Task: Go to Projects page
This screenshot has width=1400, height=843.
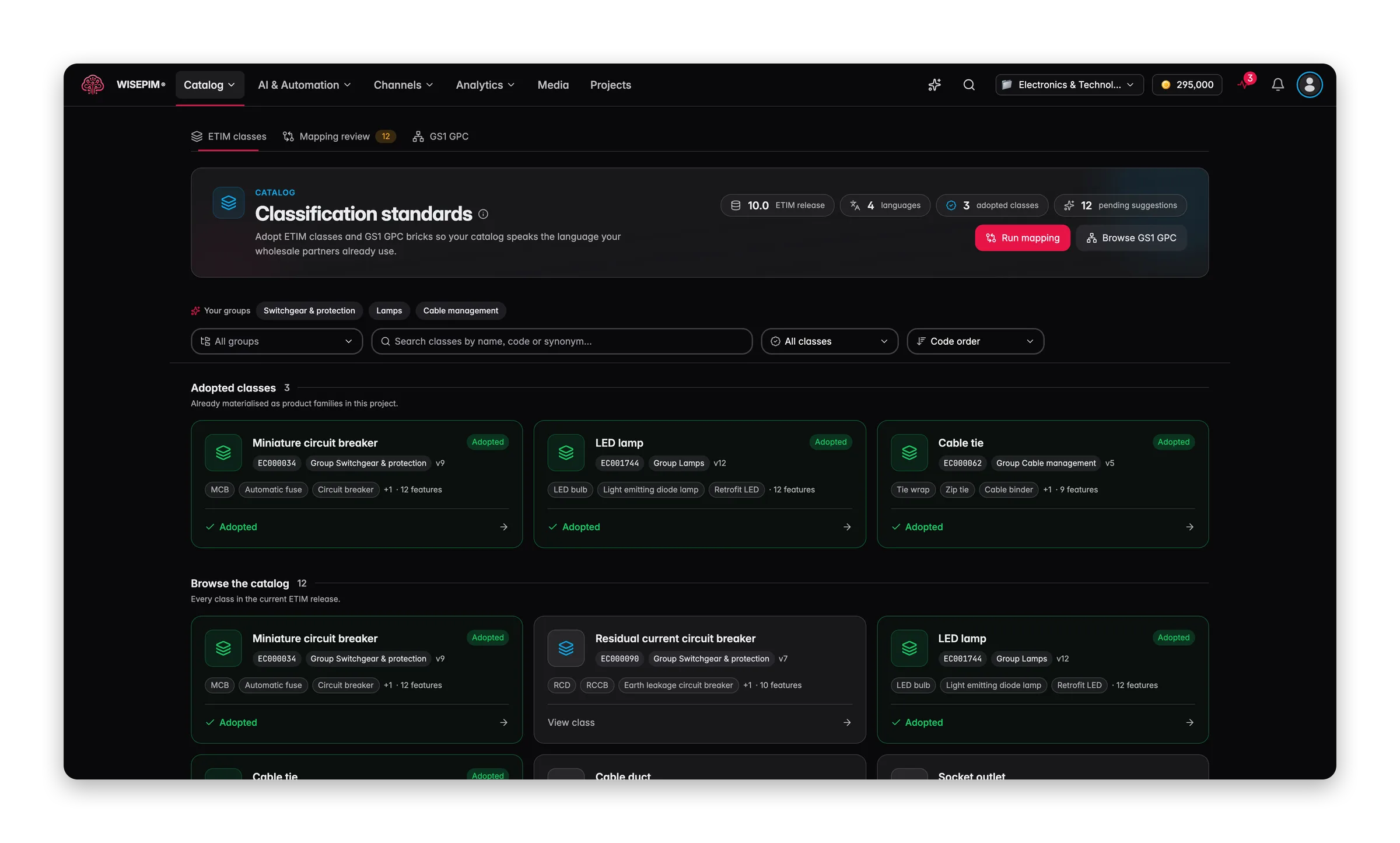Action: click(x=610, y=85)
